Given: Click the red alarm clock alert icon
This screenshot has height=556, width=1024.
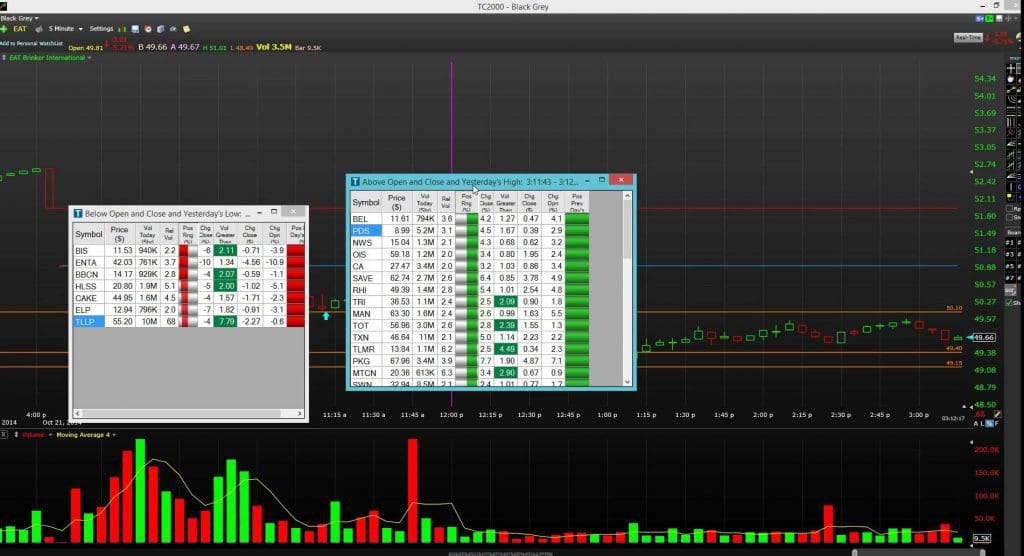Looking at the screenshot, I should tap(148, 29).
